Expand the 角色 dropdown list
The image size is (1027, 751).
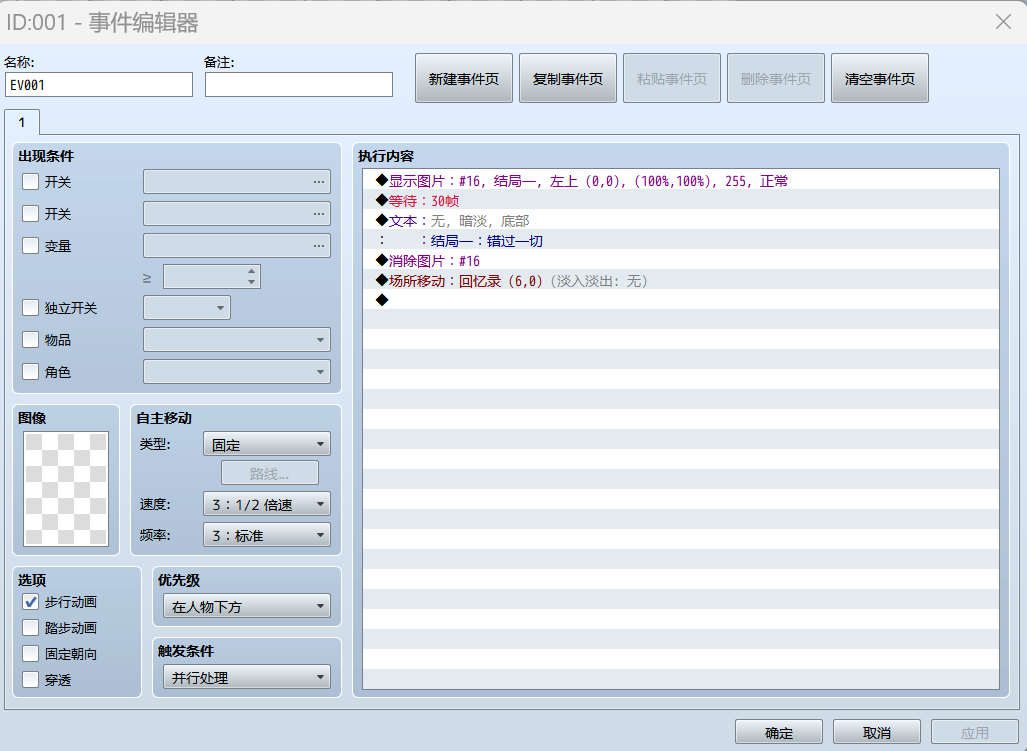pos(236,371)
